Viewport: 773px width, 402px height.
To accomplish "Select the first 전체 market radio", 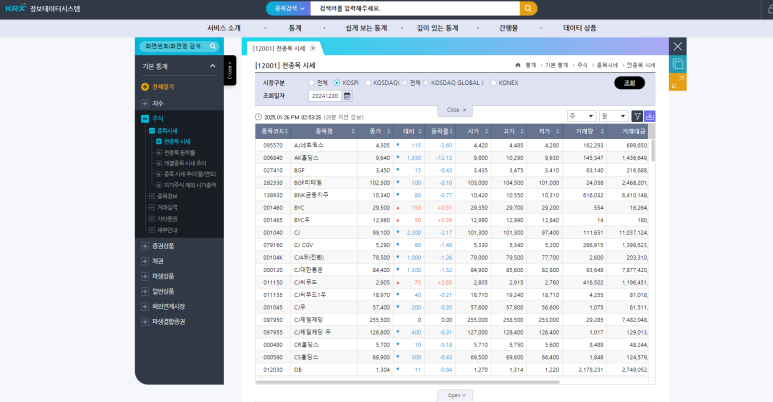I will coord(311,83).
